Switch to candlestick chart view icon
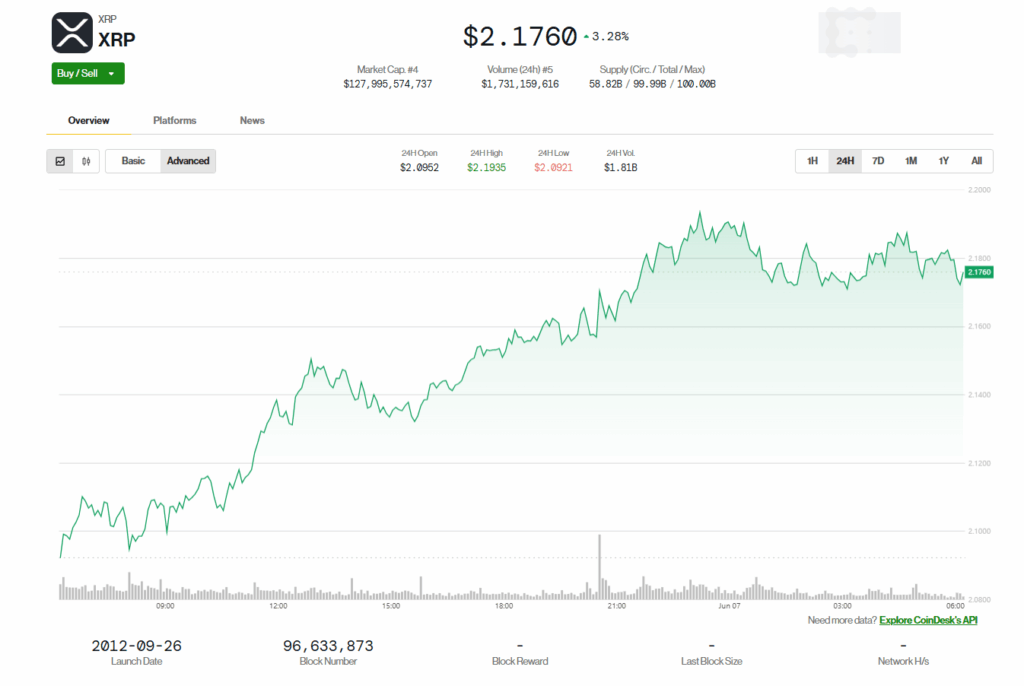Image resolution: width=1024 pixels, height=686 pixels. tap(86, 161)
